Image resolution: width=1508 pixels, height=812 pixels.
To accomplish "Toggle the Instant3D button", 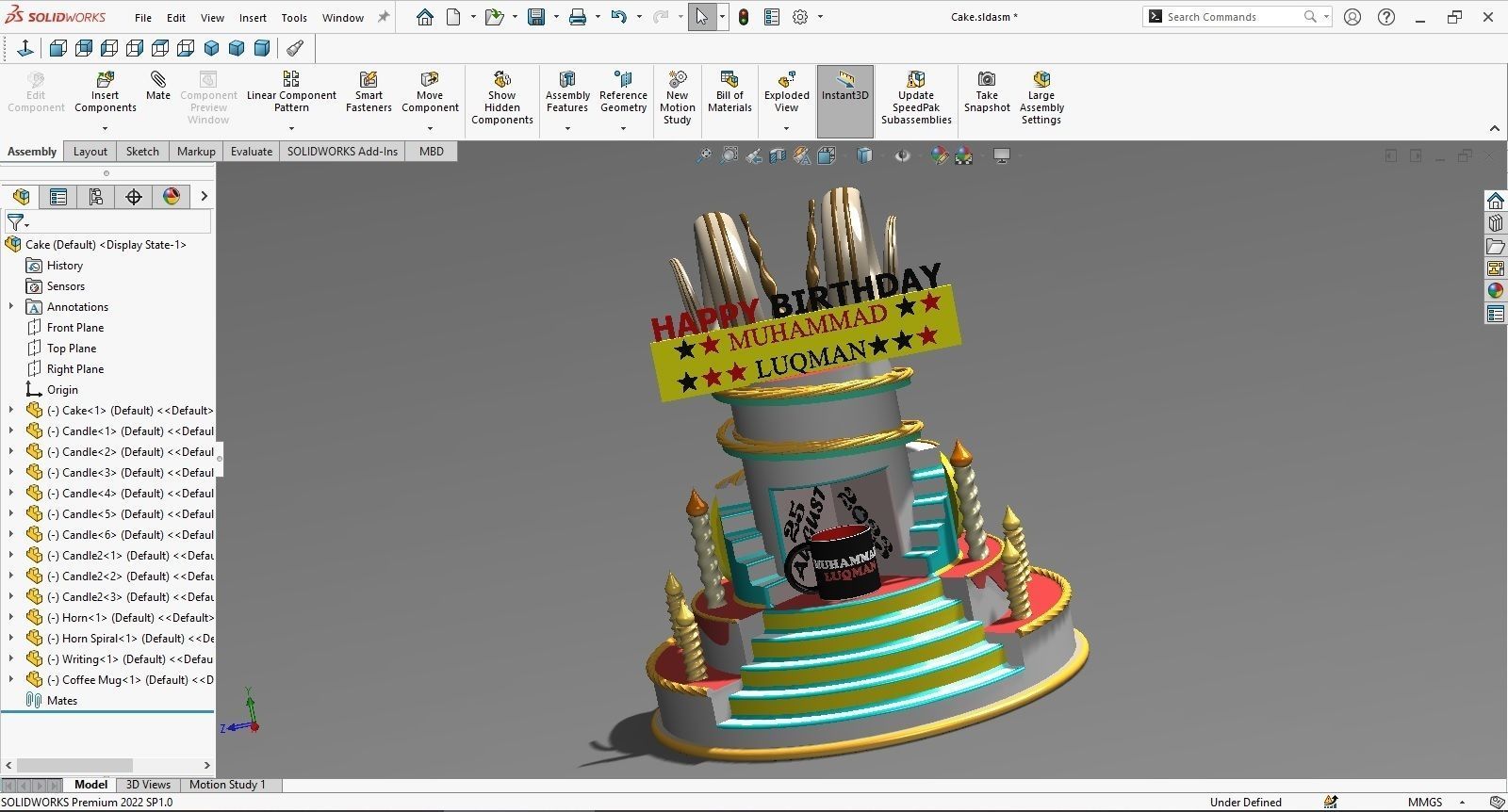I will pos(845,101).
